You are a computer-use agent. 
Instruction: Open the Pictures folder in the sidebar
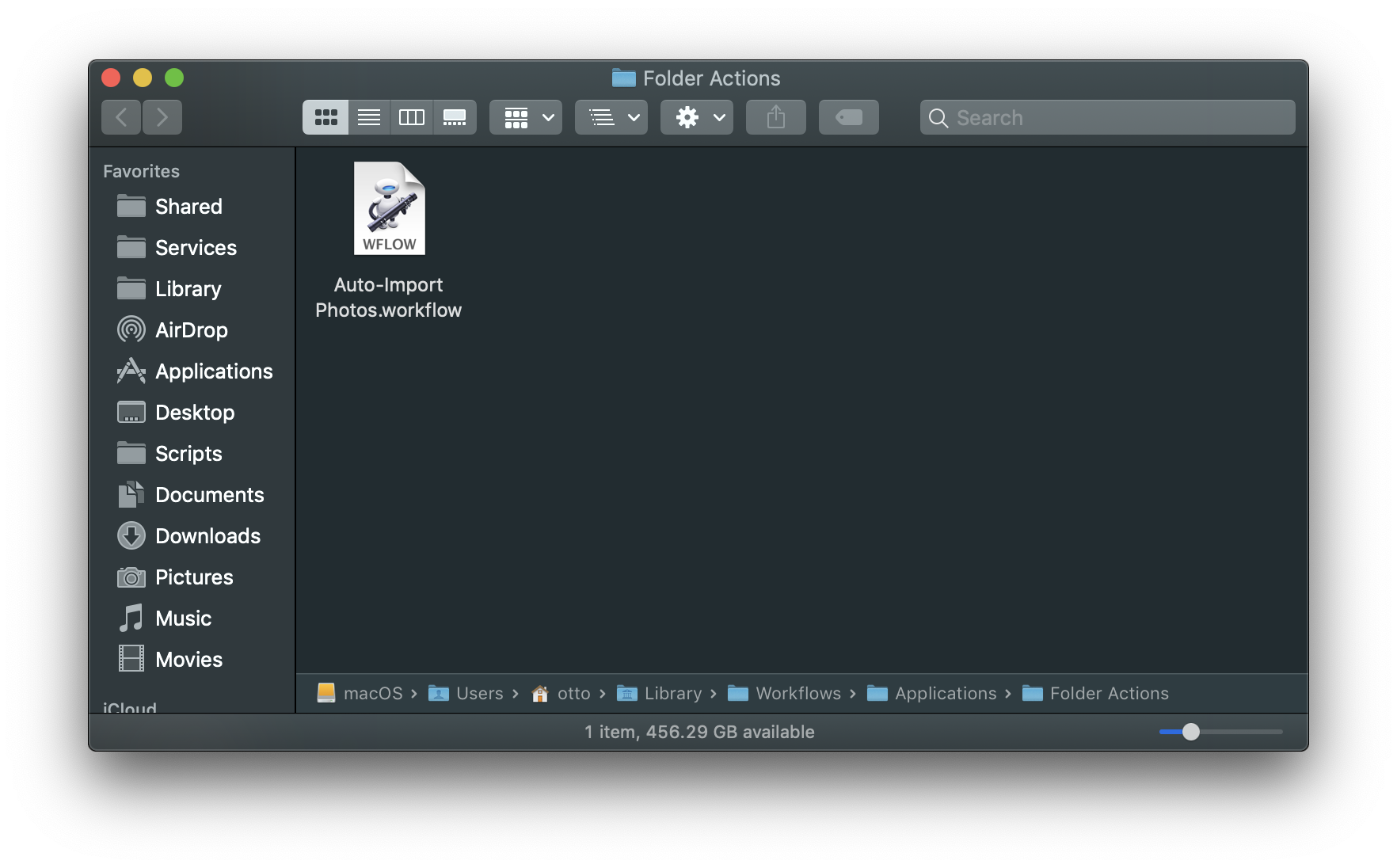pos(194,577)
